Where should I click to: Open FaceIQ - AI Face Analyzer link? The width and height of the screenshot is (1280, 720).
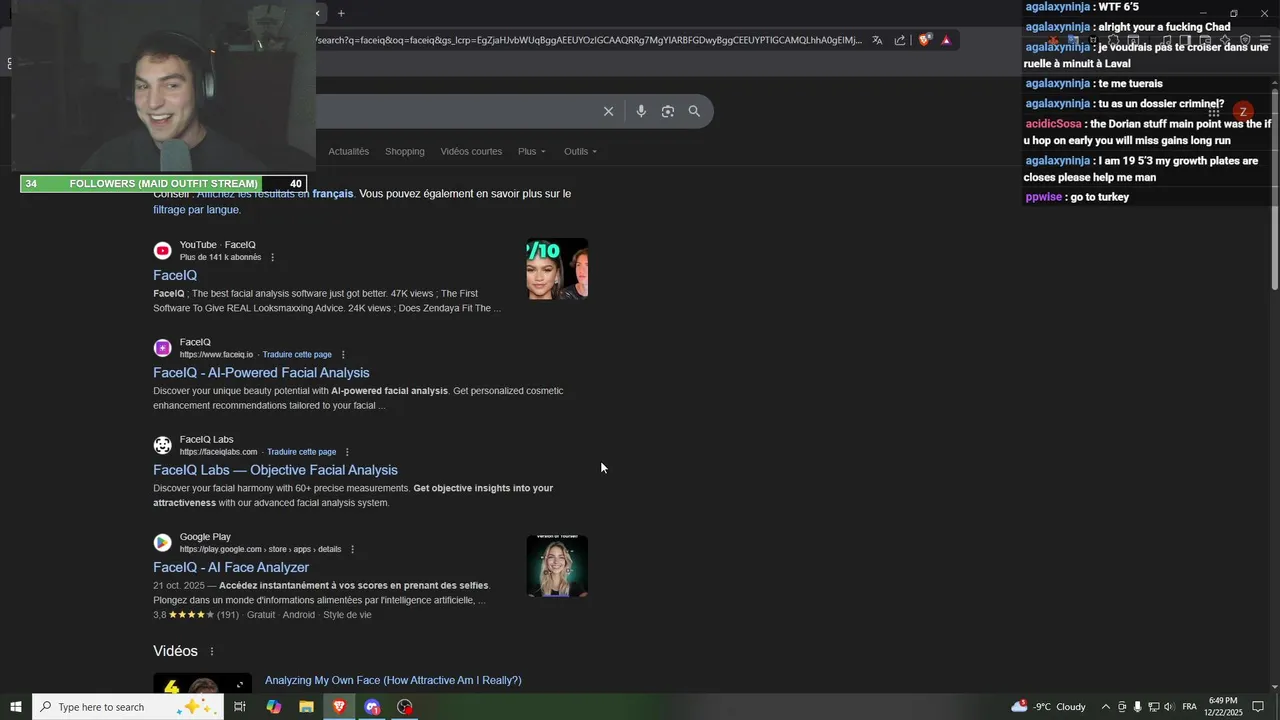click(231, 567)
